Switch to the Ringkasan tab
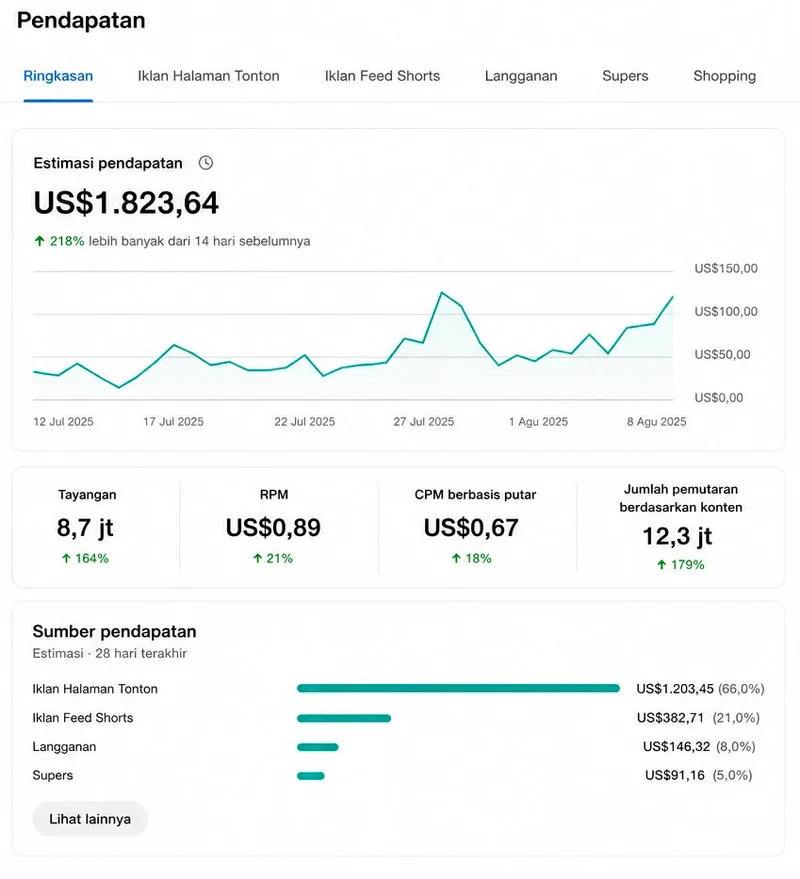The height and width of the screenshot is (879, 800). pos(58,76)
